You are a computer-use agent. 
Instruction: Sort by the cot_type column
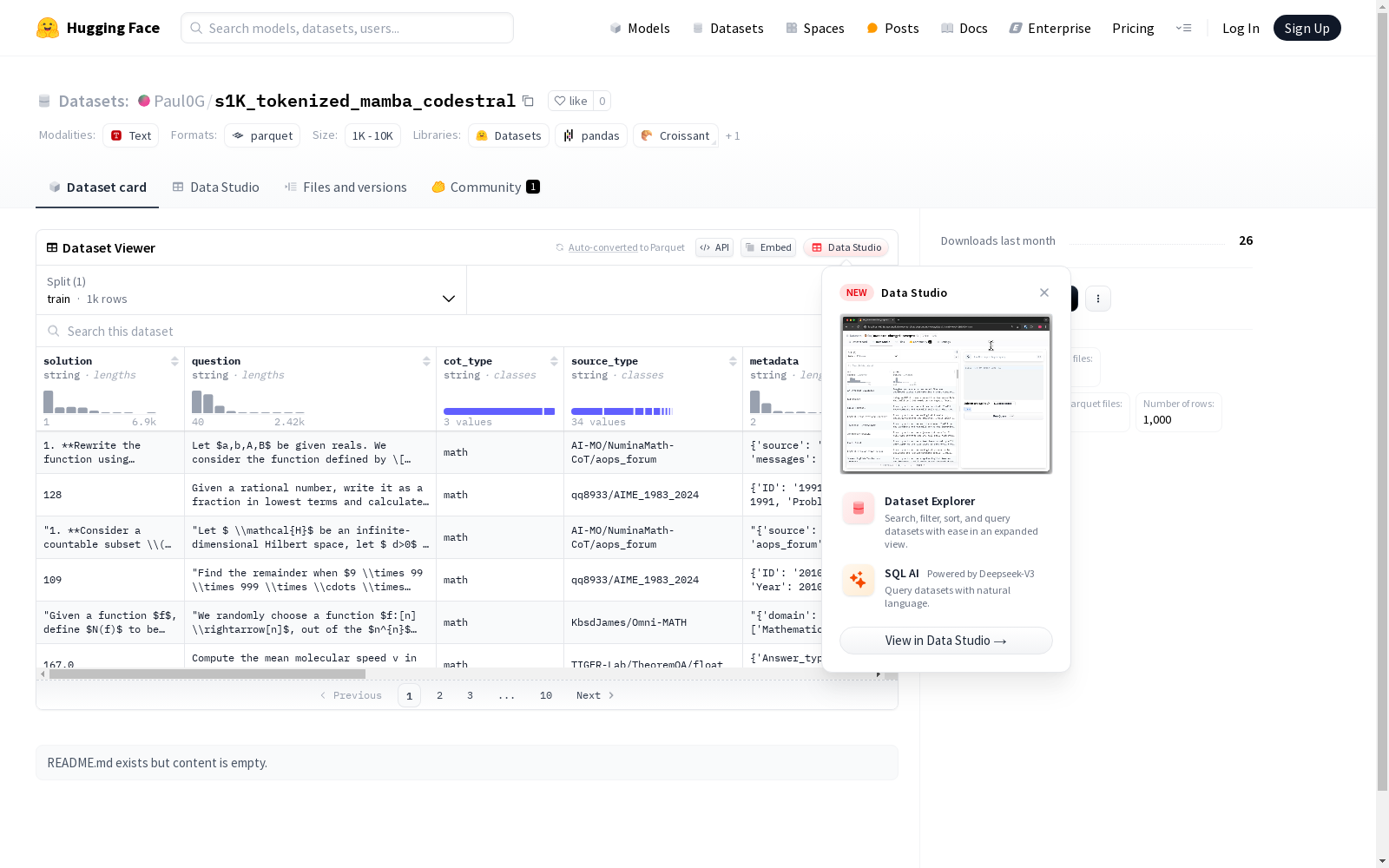(554, 361)
